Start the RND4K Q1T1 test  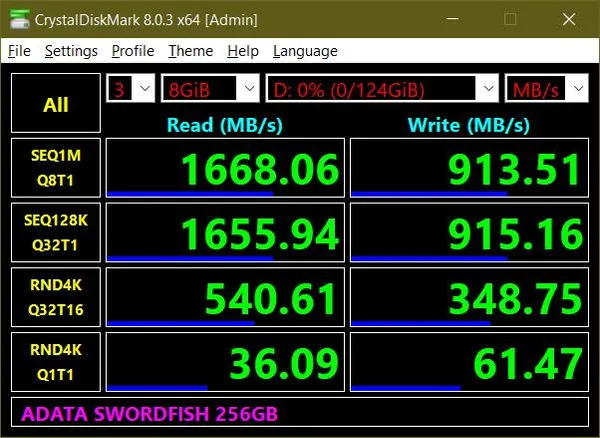click(56, 362)
